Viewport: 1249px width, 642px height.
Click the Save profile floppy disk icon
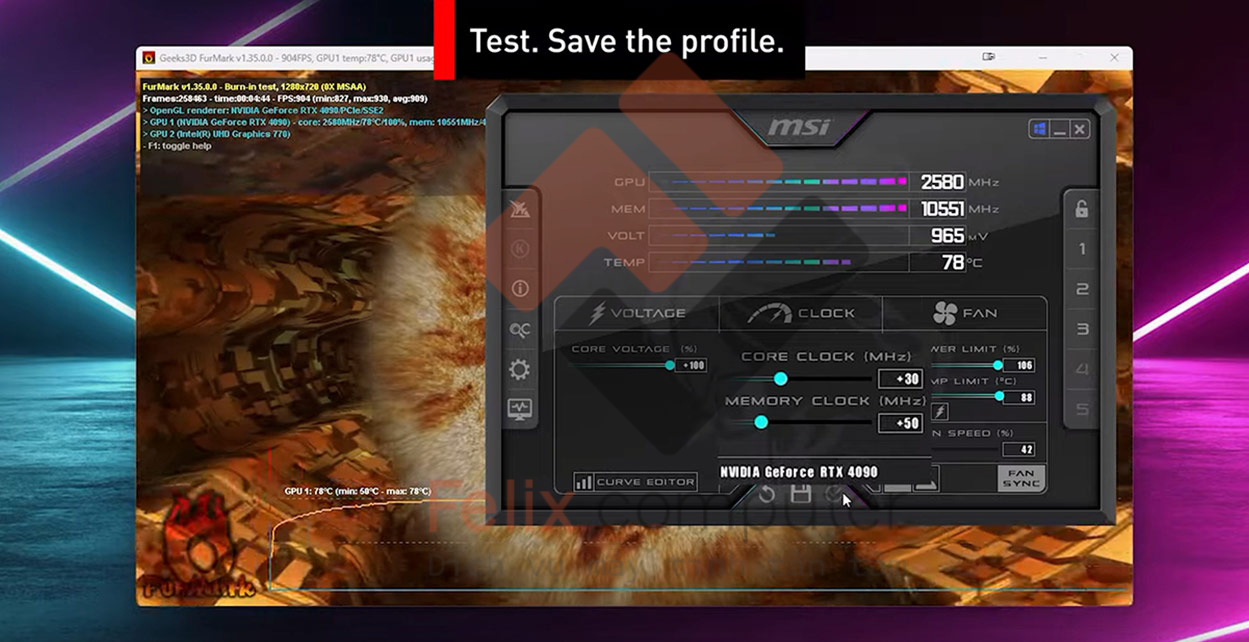click(800, 493)
